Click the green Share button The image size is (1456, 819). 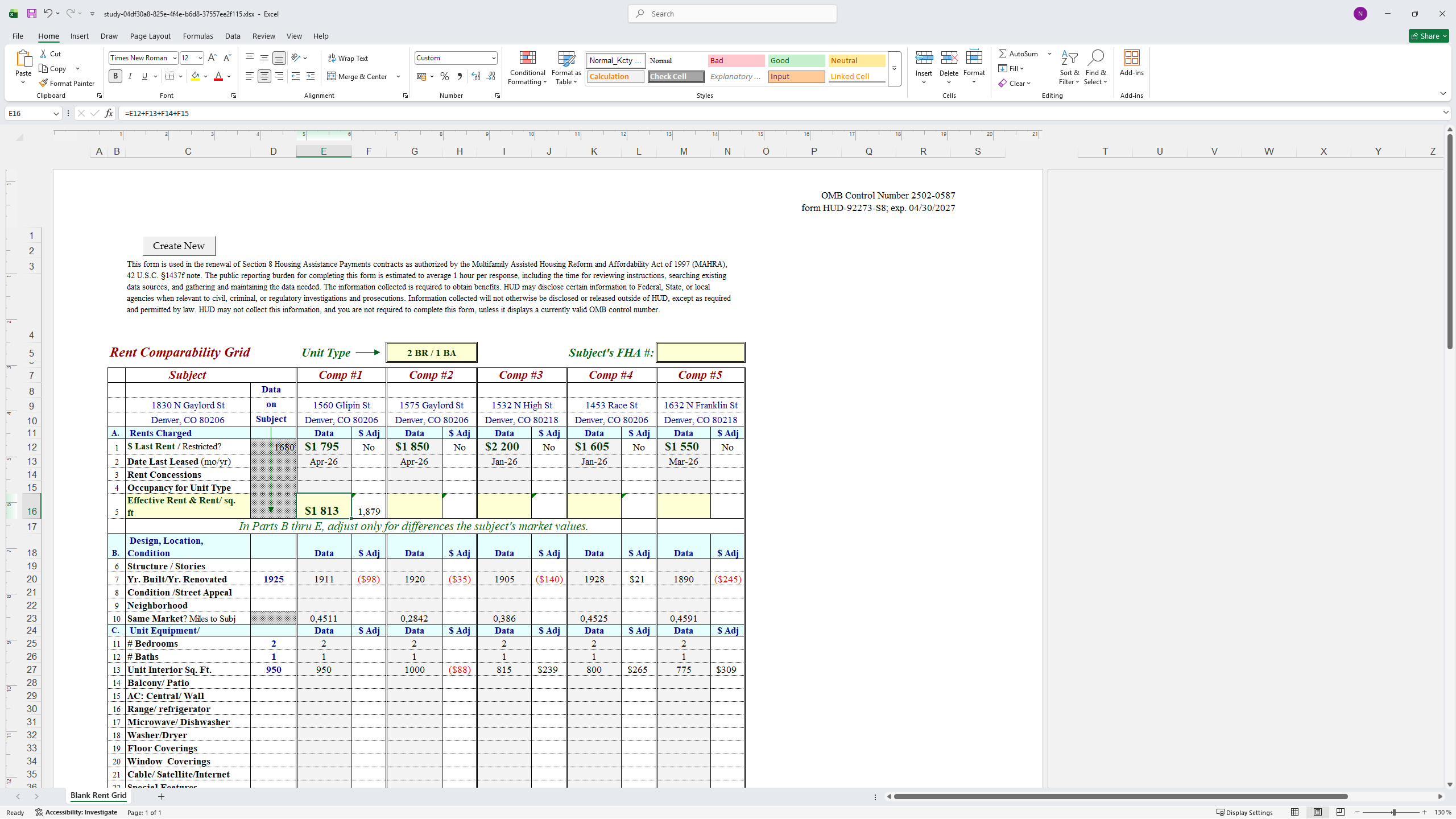(1429, 36)
